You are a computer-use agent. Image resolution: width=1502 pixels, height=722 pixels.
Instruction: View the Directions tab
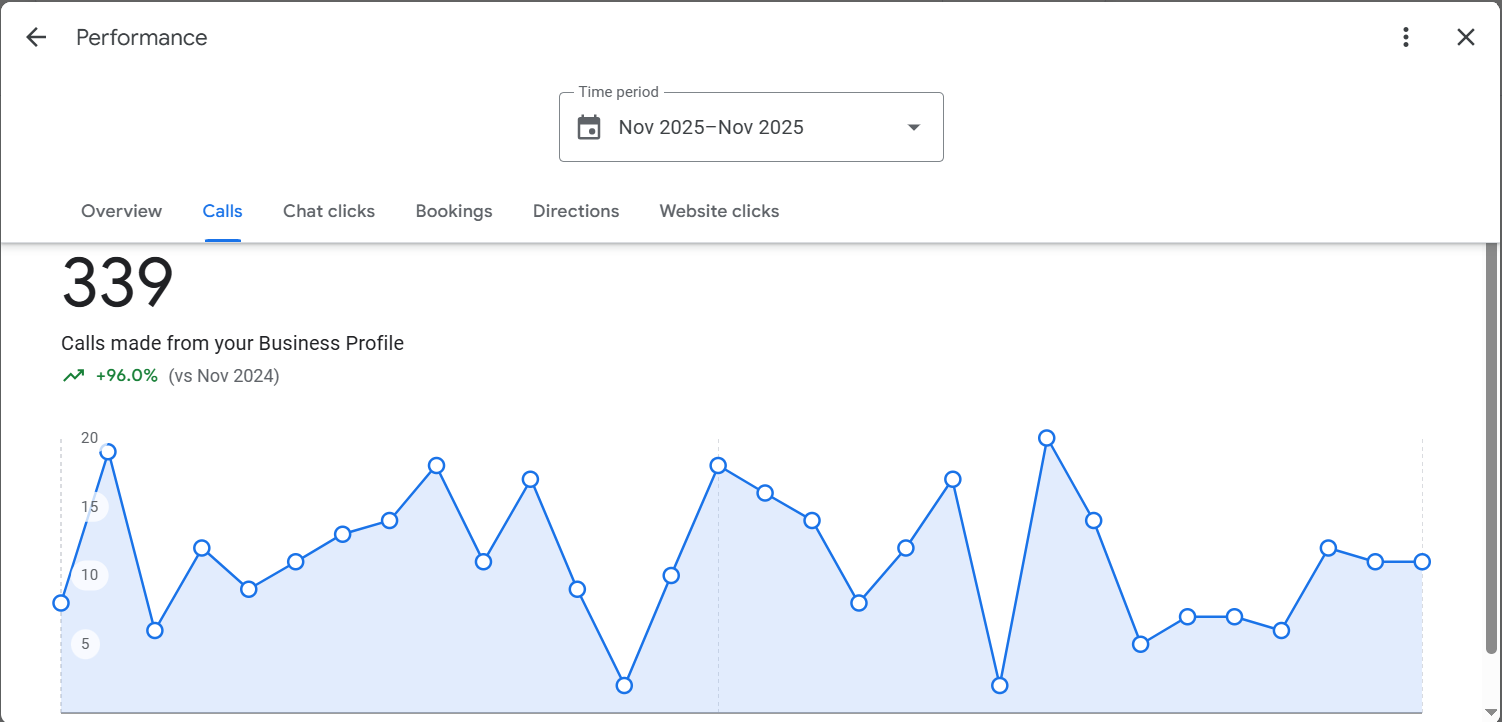coord(576,211)
